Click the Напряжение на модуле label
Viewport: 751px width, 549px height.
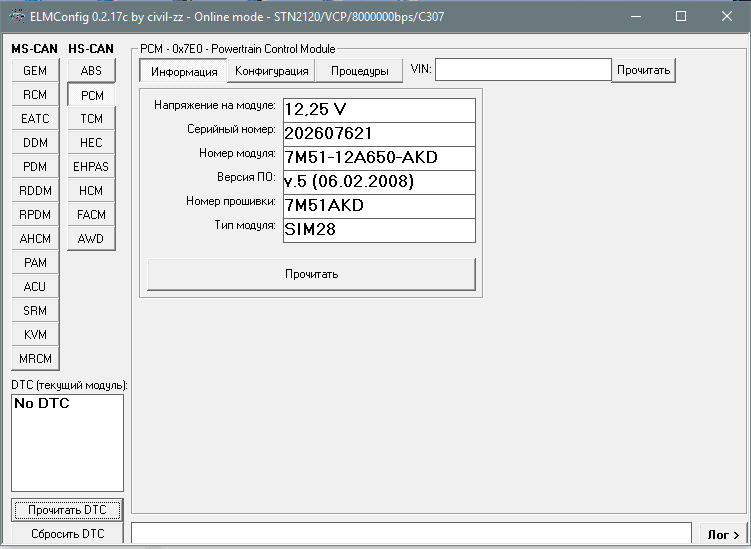coord(215,105)
